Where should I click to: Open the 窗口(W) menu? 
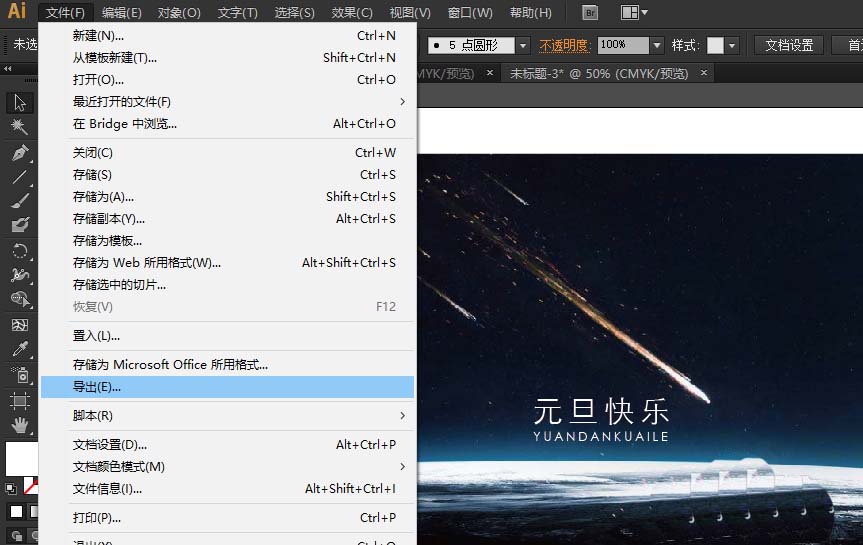(x=470, y=12)
